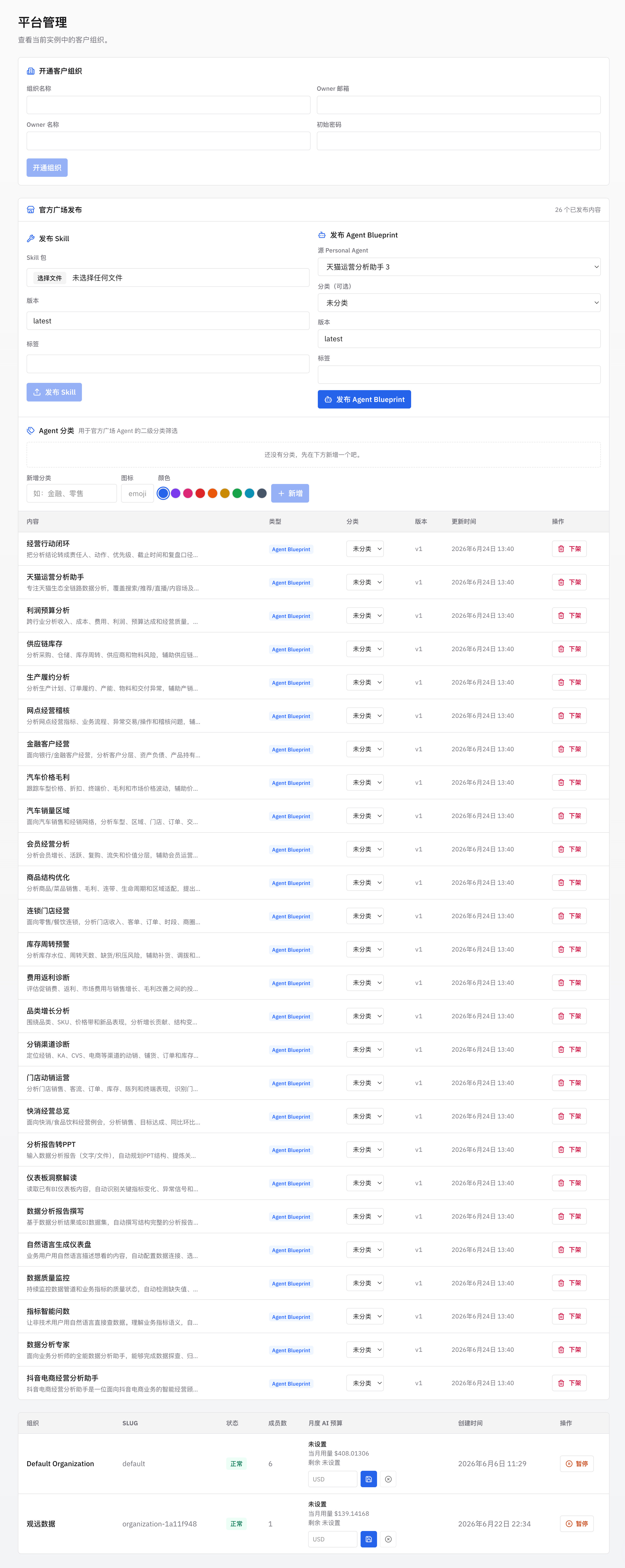This screenshot has height=1568, width=625.
Task: Take down 库存周转预警 via 下架
Action: pyautogui.click(x=569, y=950)
